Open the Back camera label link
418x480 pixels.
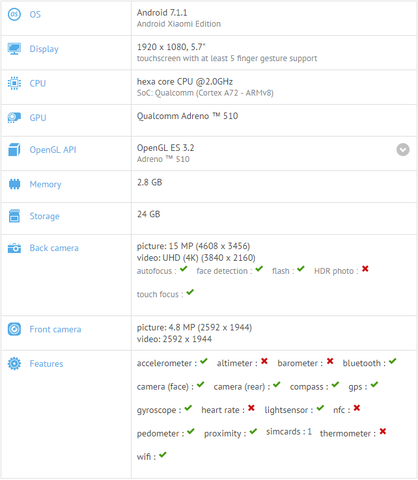[54, 248]
